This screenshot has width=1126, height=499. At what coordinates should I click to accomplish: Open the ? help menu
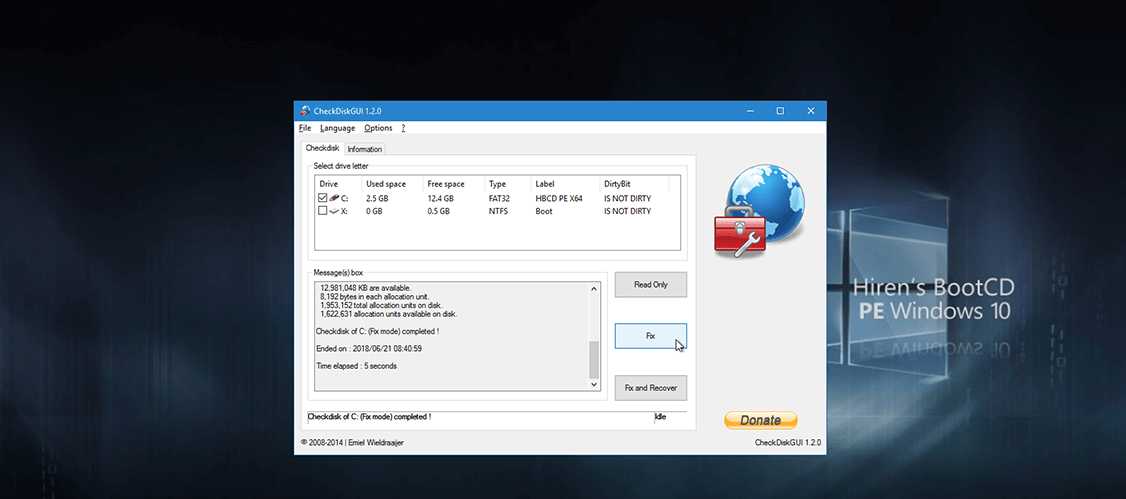tap(404, 128)
